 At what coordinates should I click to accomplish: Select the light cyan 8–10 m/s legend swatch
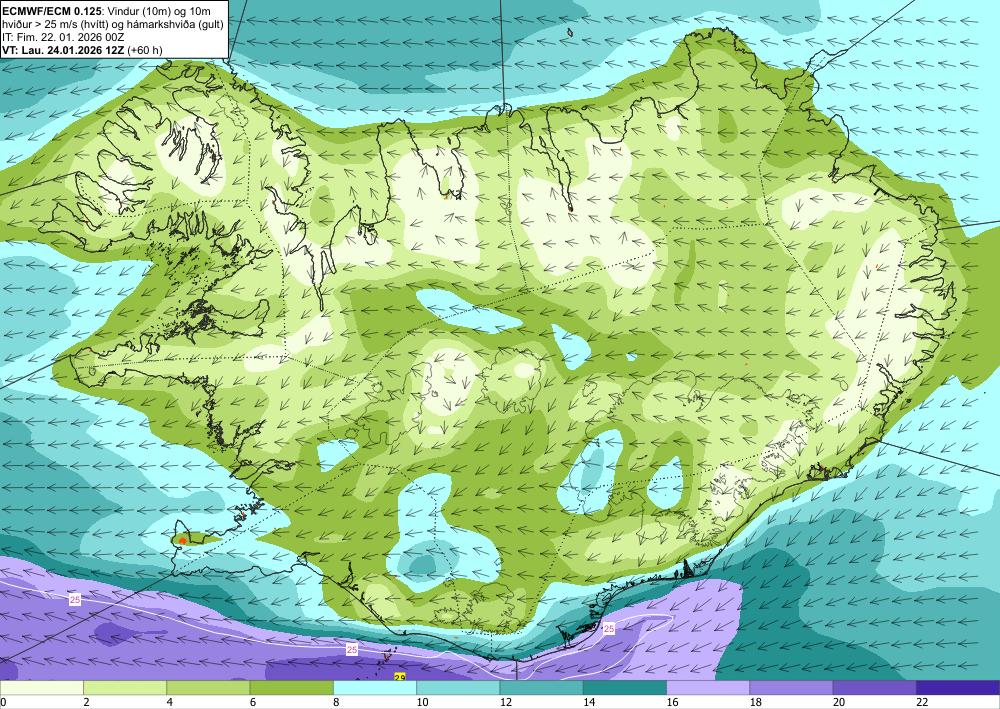[375, 687]
